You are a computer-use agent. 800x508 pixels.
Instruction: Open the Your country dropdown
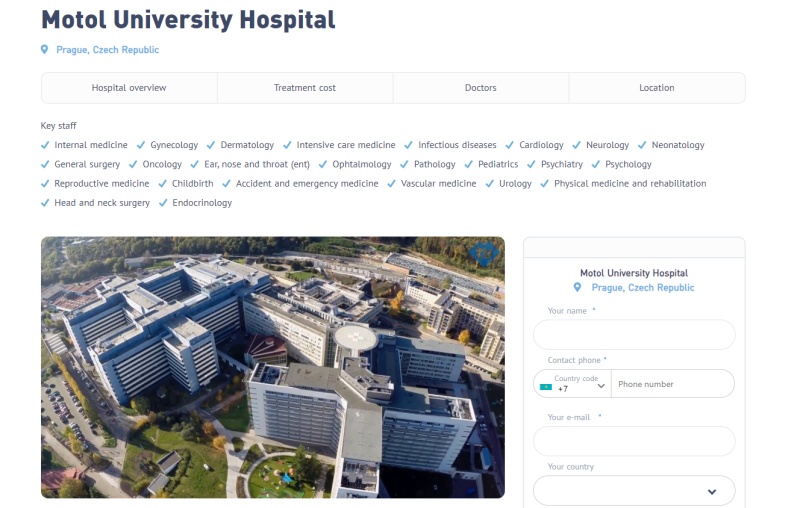pyautogui.click(x=634, y=491)
